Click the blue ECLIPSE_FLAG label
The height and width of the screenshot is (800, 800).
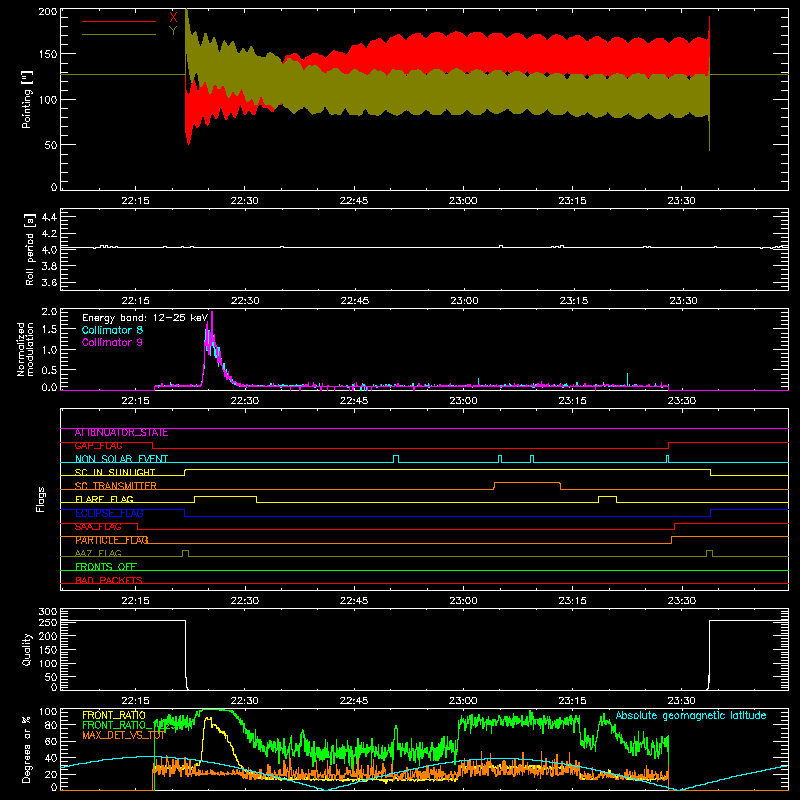click(x=109, y=513)
